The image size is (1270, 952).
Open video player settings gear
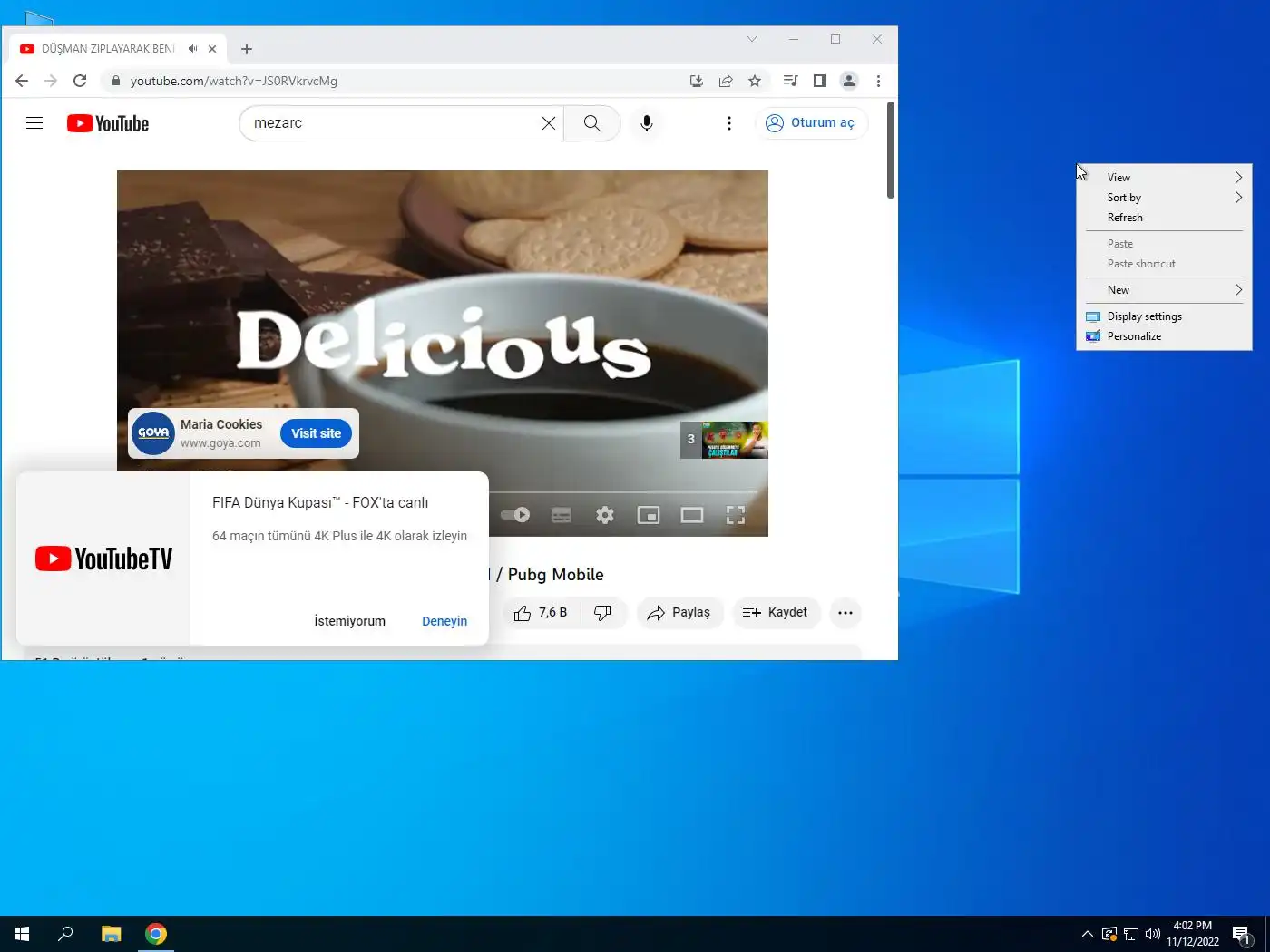tap(605, 515)
